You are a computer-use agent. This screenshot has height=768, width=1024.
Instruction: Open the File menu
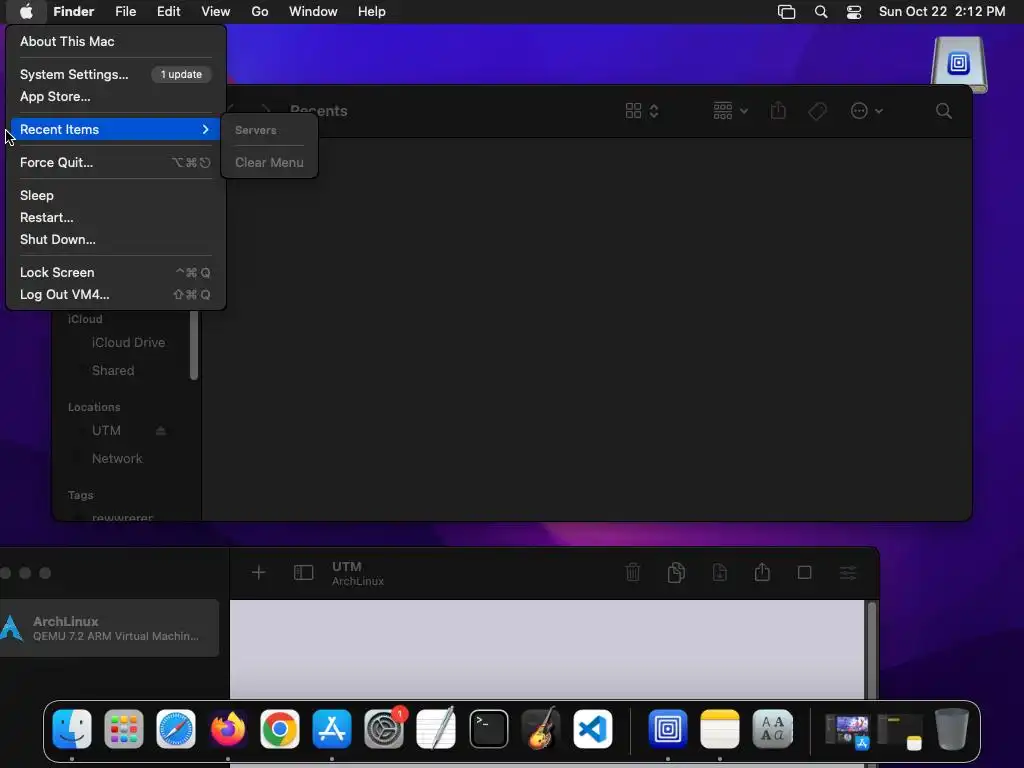pos(125,12)
